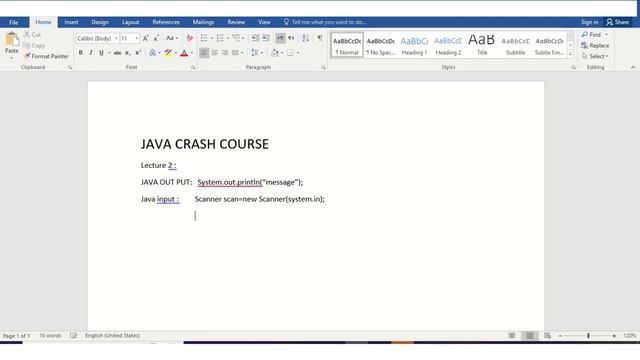Click the Paste clipboard icon
The image size is (640, 360).
pyautogui.click(x=12, y=40)
